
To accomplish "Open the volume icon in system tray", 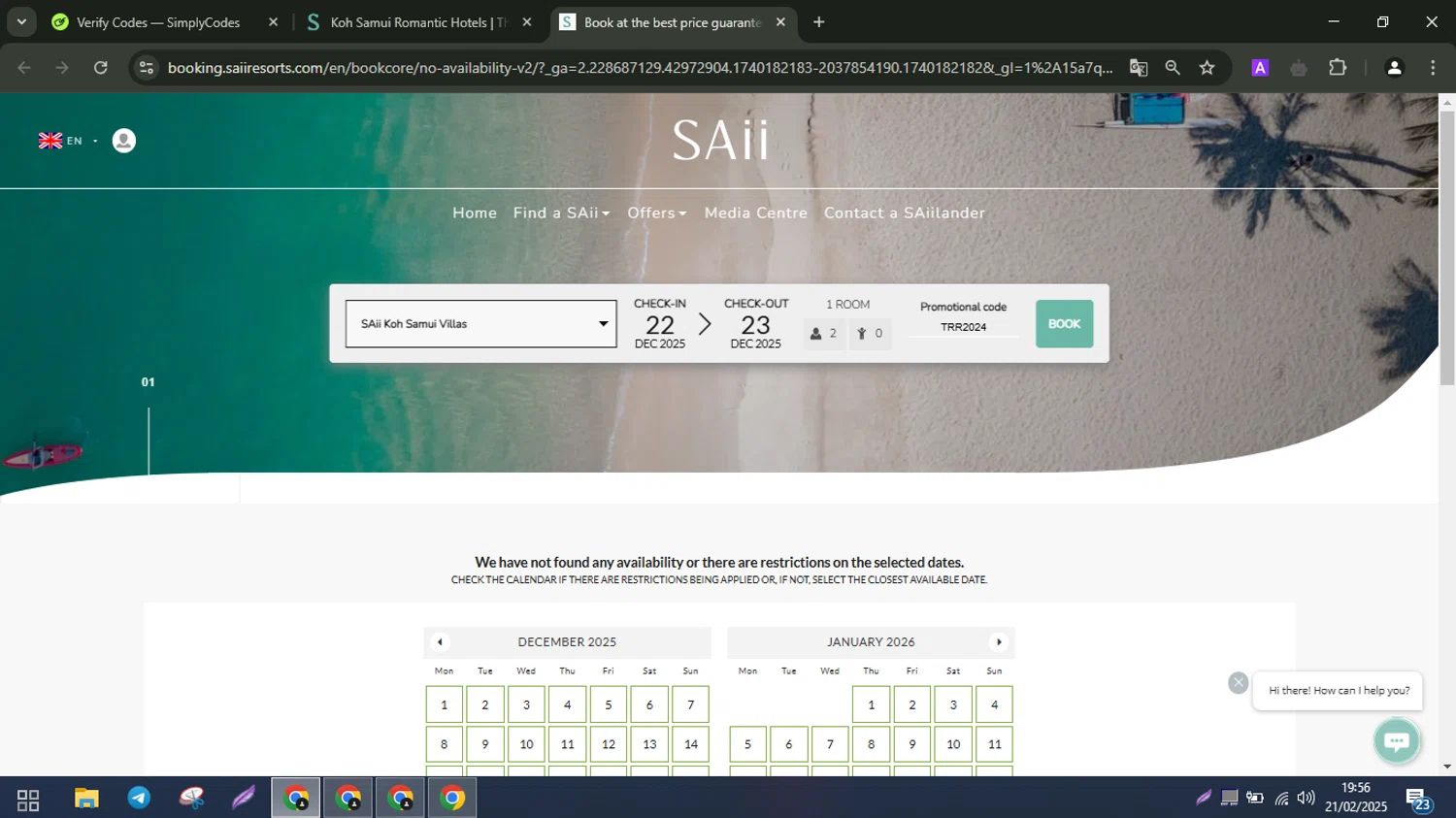I will [x=1307, y=799].
